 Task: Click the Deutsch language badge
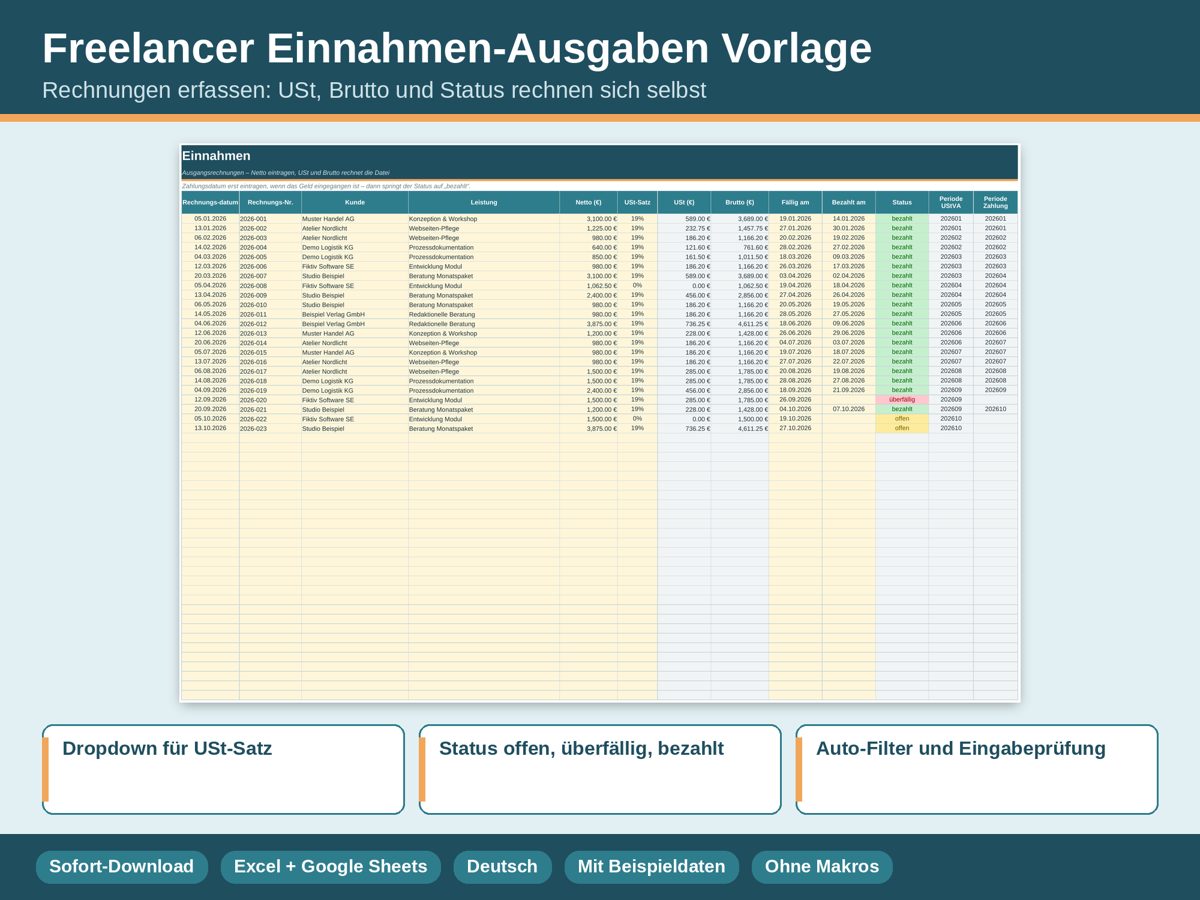point(502,867)
